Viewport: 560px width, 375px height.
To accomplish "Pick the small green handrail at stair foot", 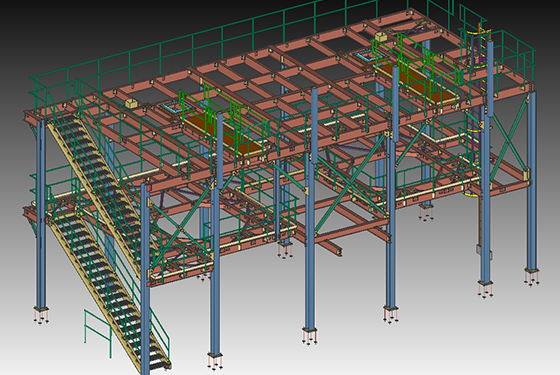I will (98, 333).
